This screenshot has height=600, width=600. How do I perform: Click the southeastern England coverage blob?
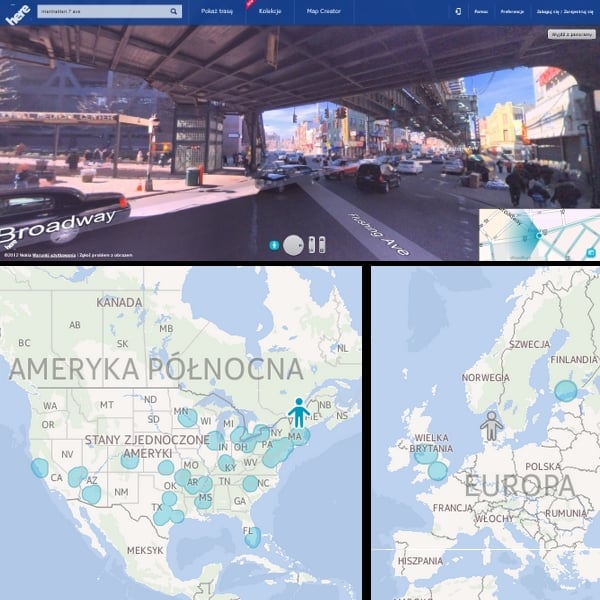[438, 471]
